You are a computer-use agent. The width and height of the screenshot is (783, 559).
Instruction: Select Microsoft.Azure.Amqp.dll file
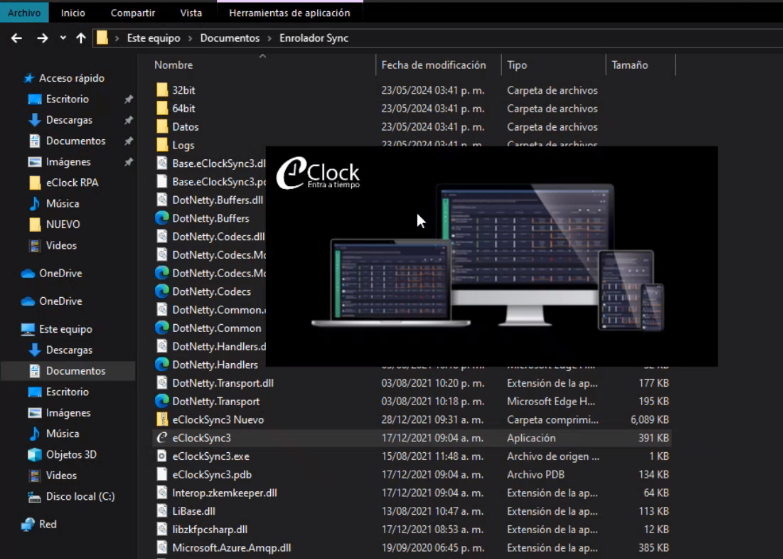pyautogui.click(x=232, y=548)
